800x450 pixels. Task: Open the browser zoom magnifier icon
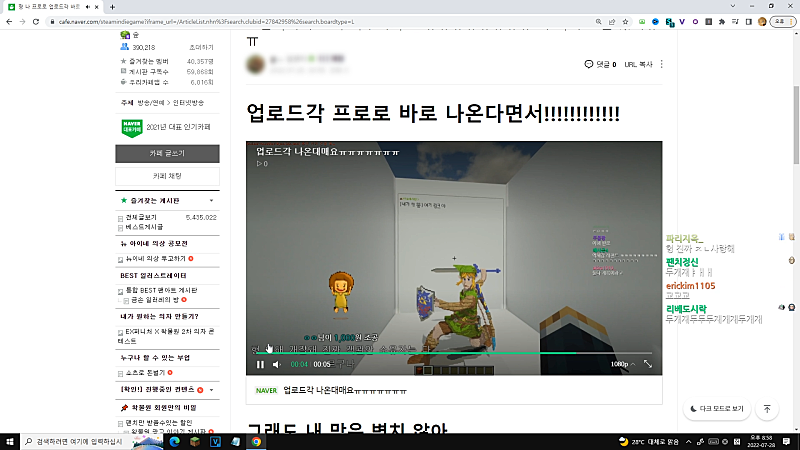[598, 21]
